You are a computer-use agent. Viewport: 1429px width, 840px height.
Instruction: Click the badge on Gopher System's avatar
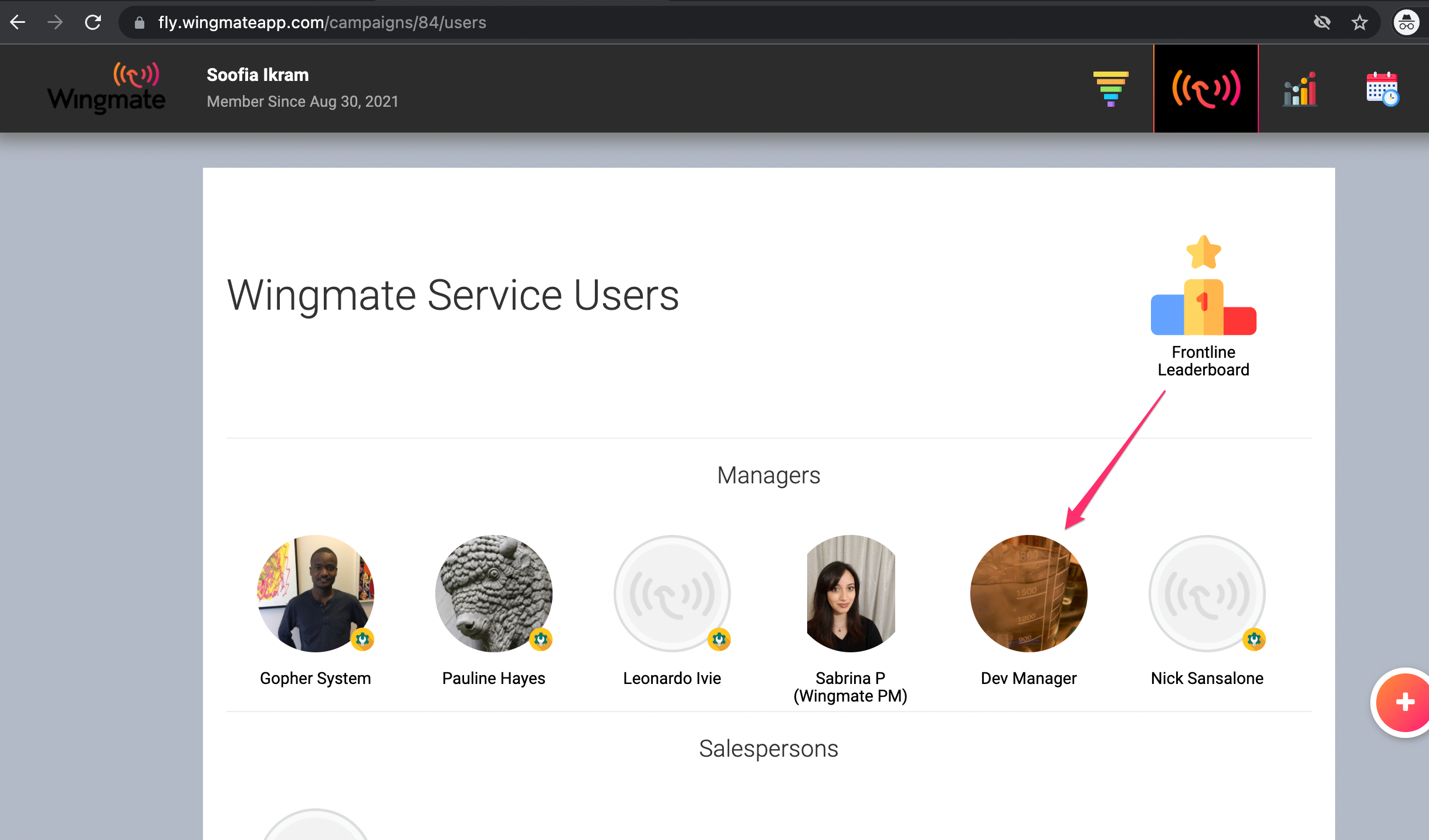(363, 639)
